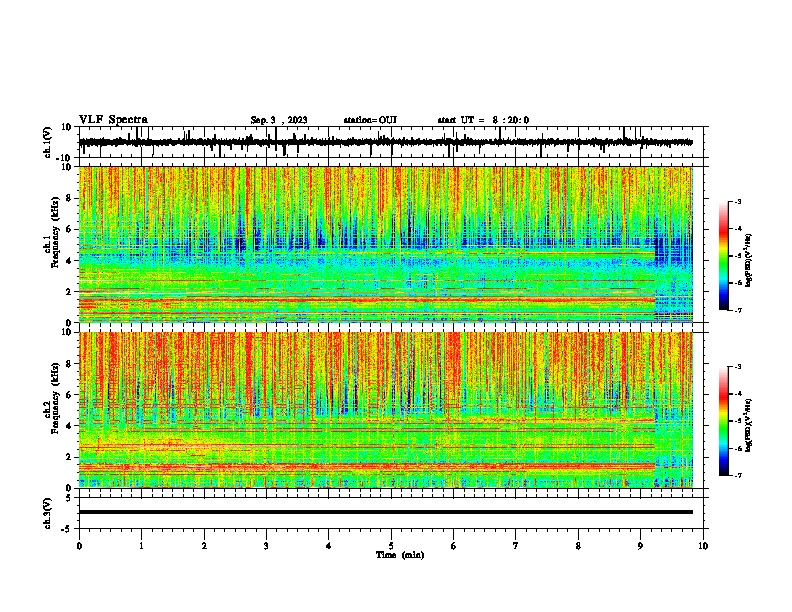
Task: Click inside the ch.1 frequency spectrogram
Action: tap(386, 244)
